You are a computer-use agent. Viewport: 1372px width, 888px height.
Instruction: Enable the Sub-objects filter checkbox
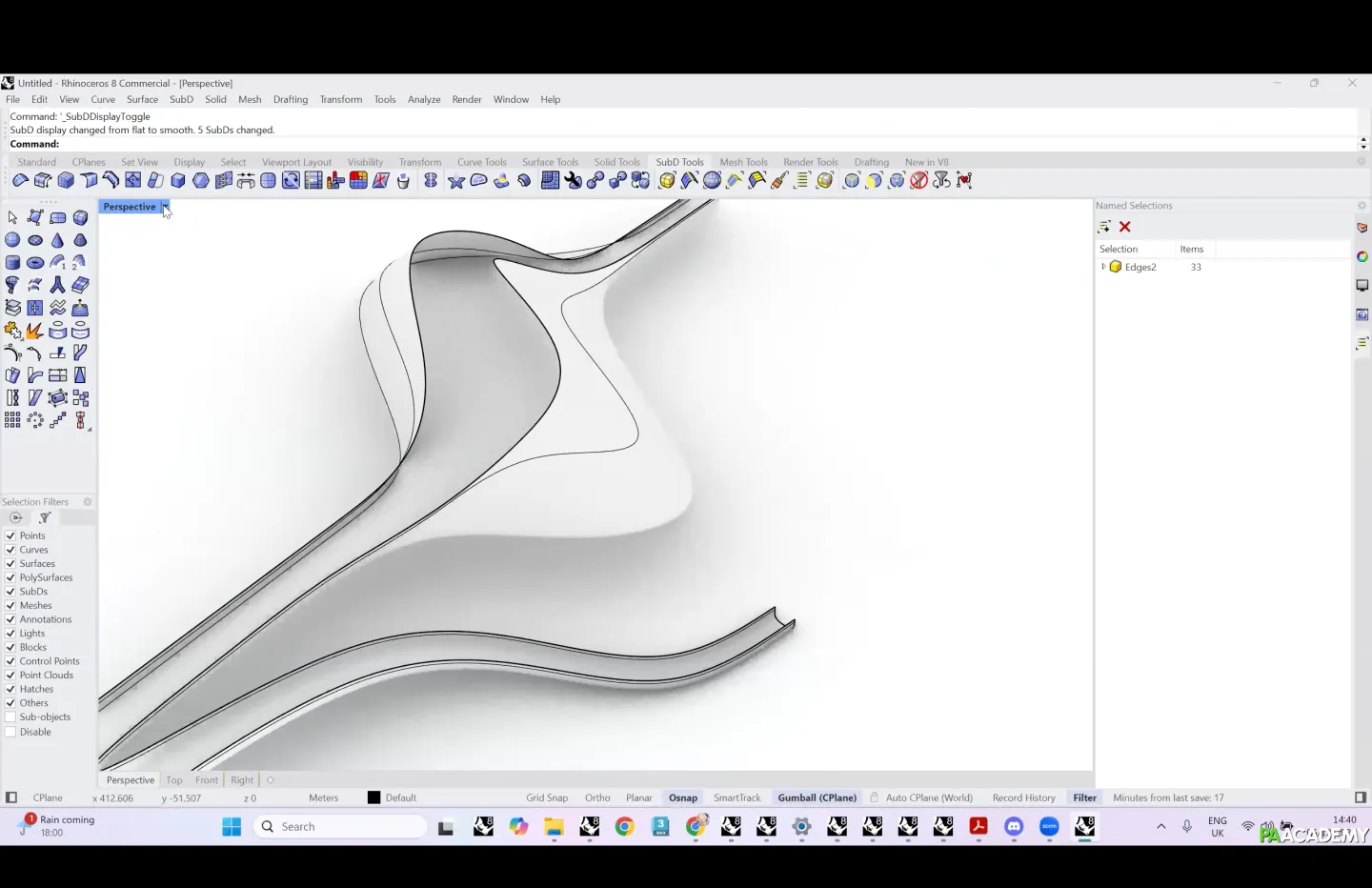[x=10, y=717]
